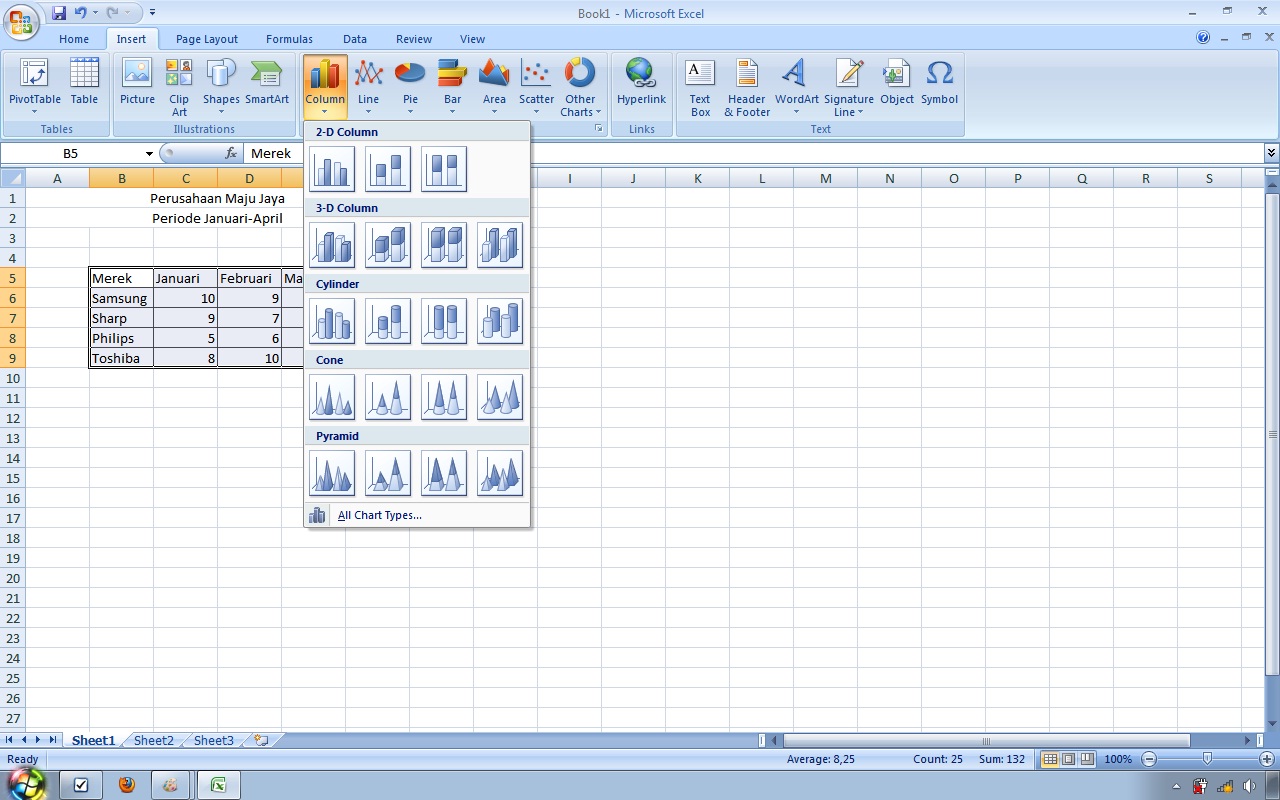Open the Line chart dropdown

tap(369, 87)
